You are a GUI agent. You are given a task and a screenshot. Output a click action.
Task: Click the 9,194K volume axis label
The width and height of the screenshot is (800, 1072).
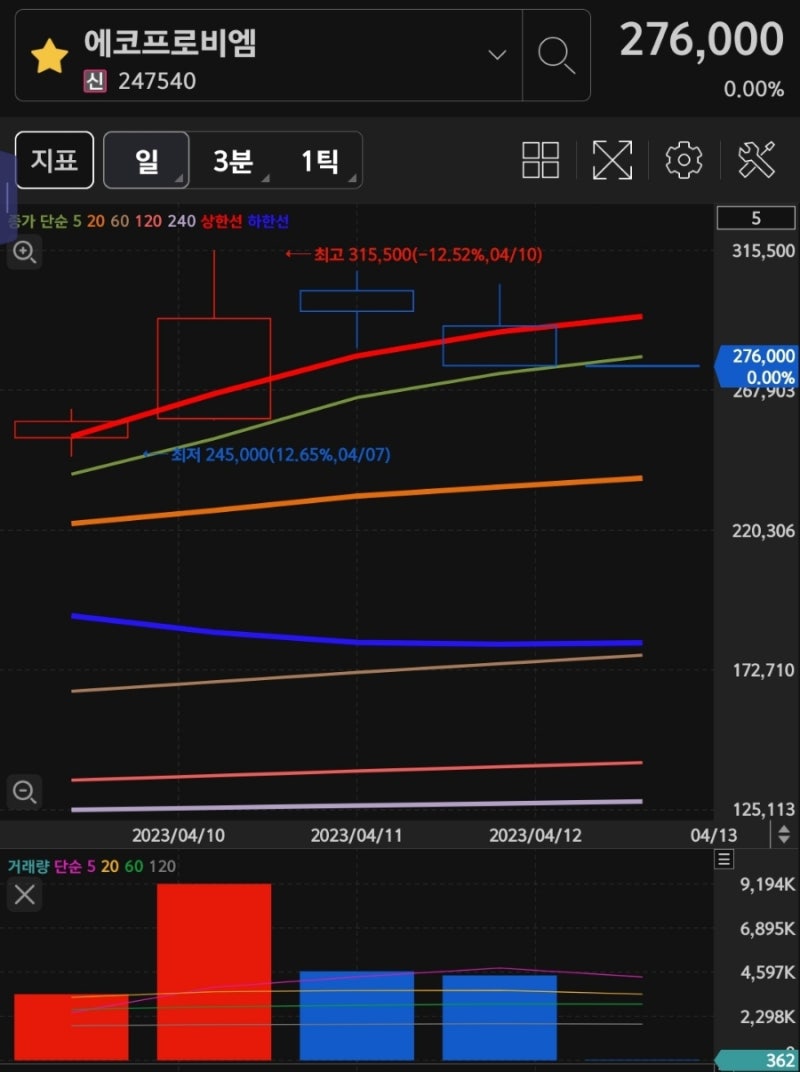tap(769, 884)
